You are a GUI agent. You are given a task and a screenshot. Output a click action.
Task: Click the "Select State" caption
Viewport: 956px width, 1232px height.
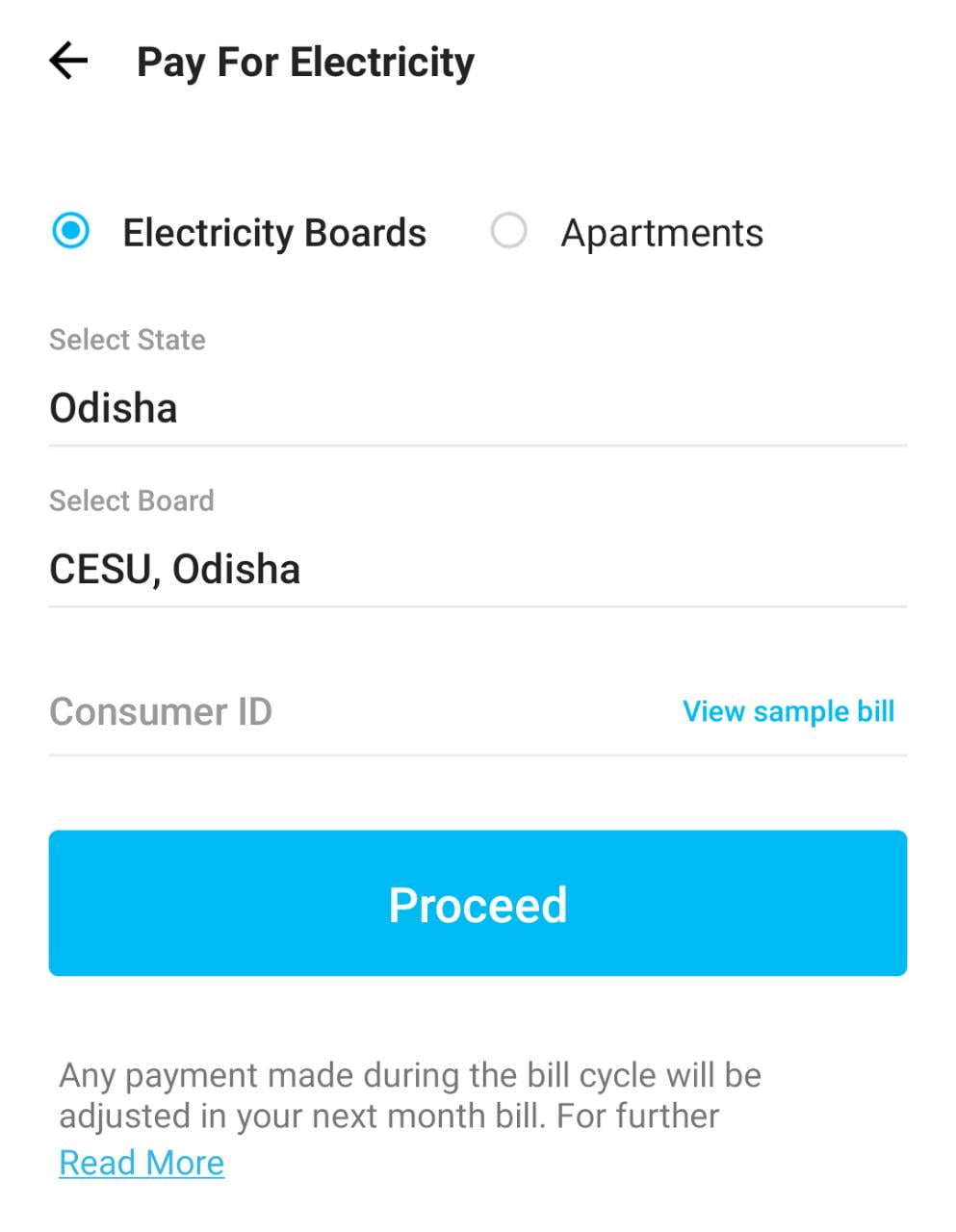tap(127, 340)
